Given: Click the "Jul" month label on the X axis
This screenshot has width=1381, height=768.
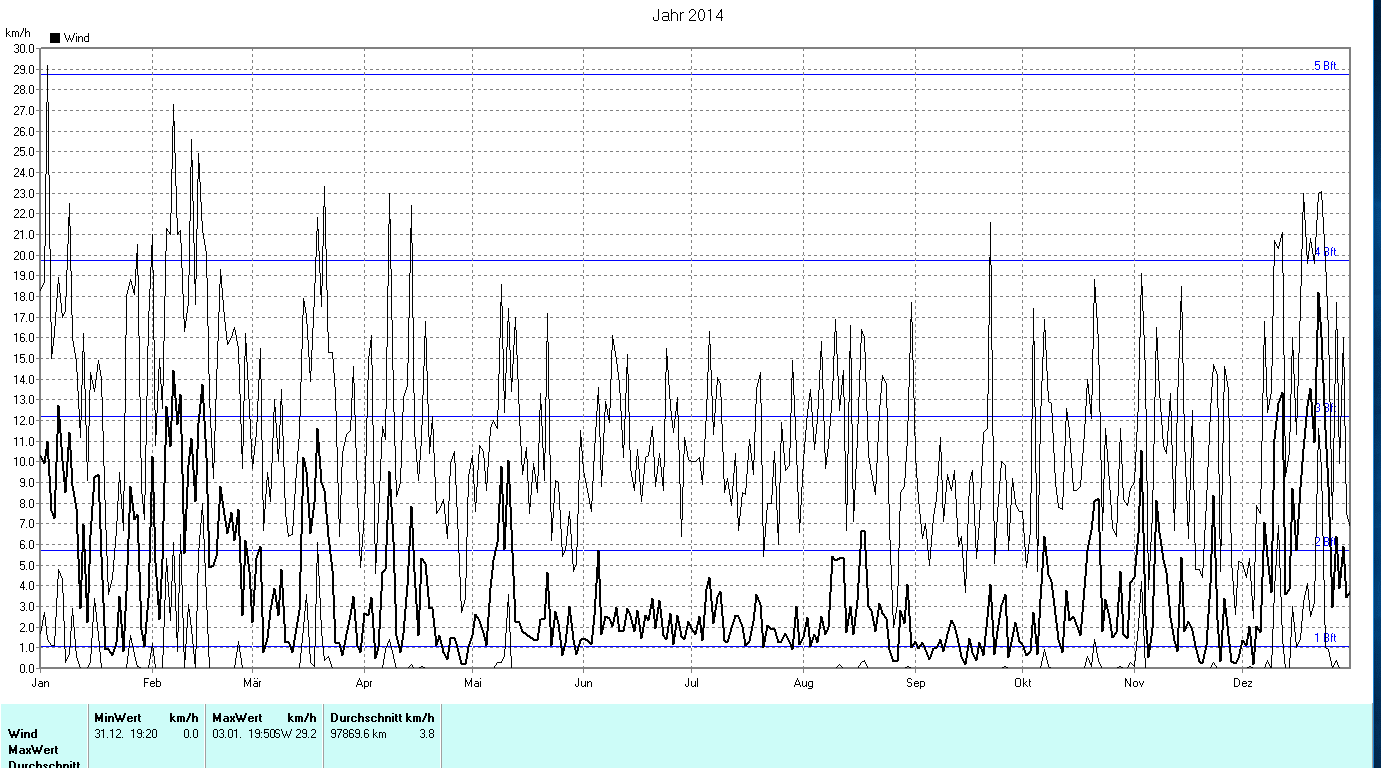Looking at the screenshot, I should click(x=690, y=683).
